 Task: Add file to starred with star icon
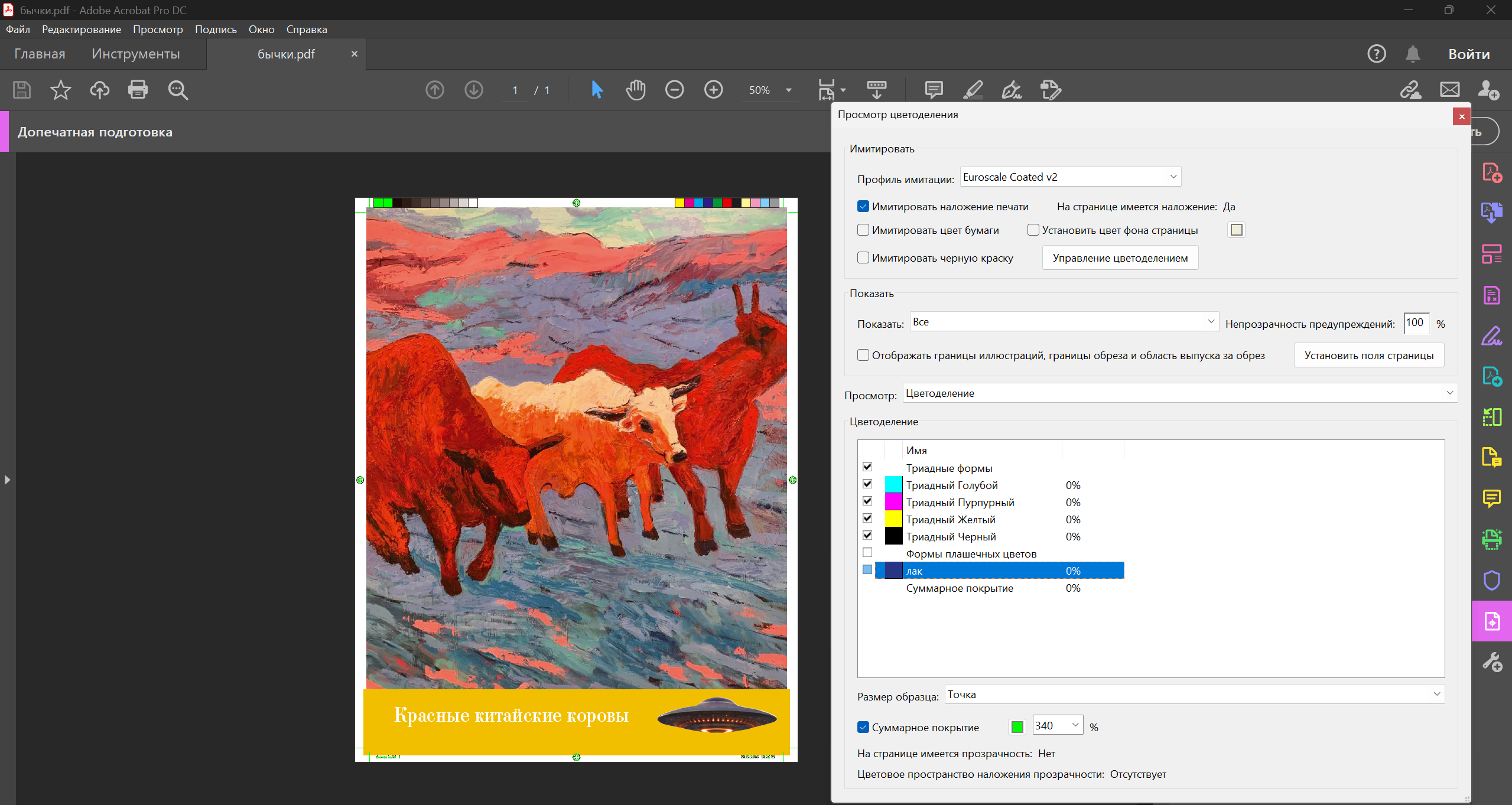point(60,90)
